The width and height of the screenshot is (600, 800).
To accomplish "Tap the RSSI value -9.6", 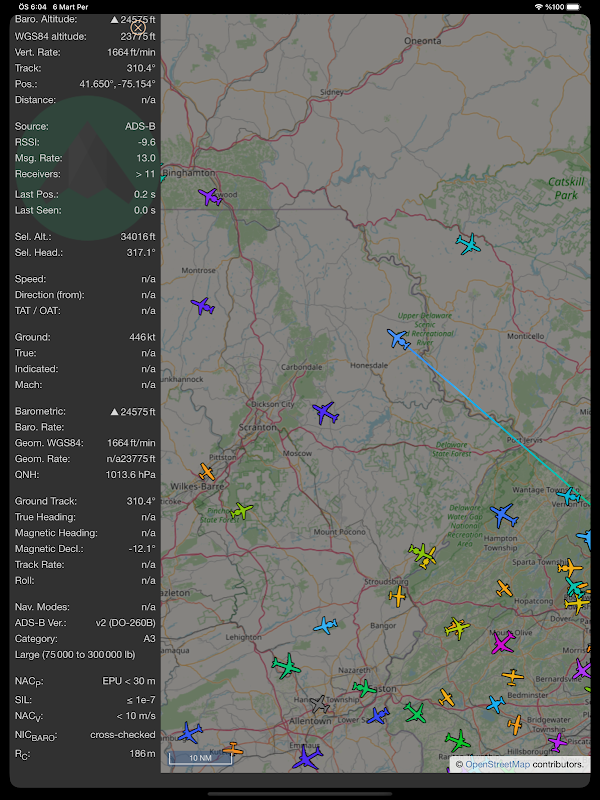I will coord(147,142).
